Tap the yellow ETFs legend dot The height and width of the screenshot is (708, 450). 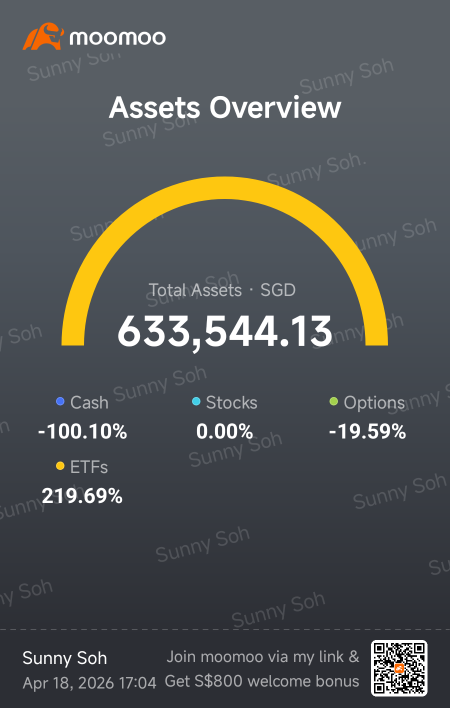pos(60,466)
